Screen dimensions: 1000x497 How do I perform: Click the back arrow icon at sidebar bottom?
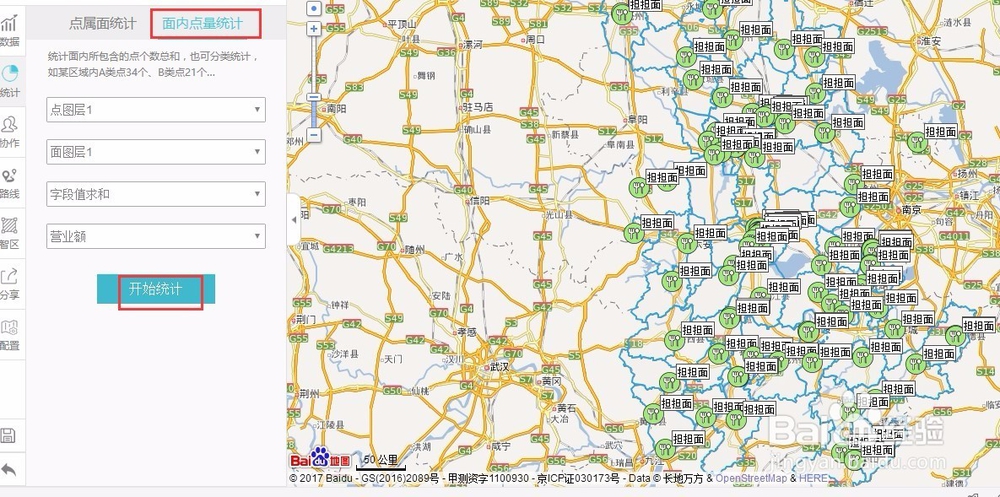tap(8, 470)
